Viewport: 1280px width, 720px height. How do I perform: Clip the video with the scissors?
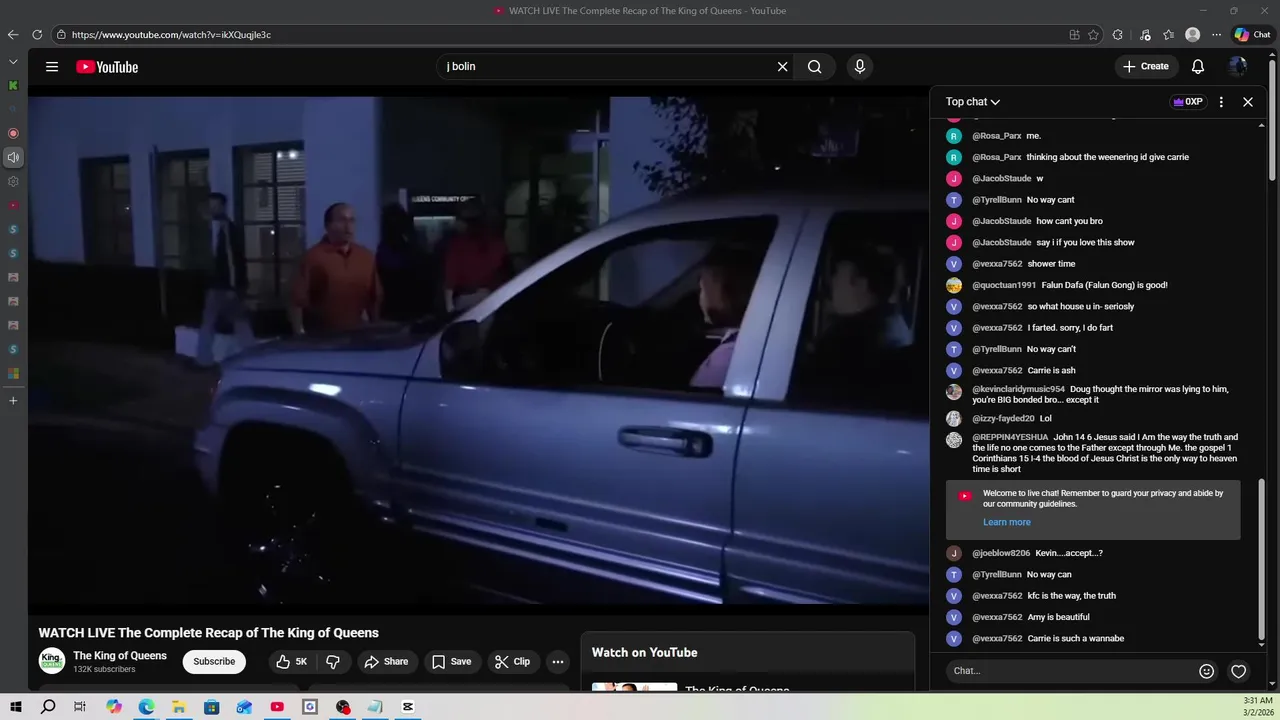512,662
